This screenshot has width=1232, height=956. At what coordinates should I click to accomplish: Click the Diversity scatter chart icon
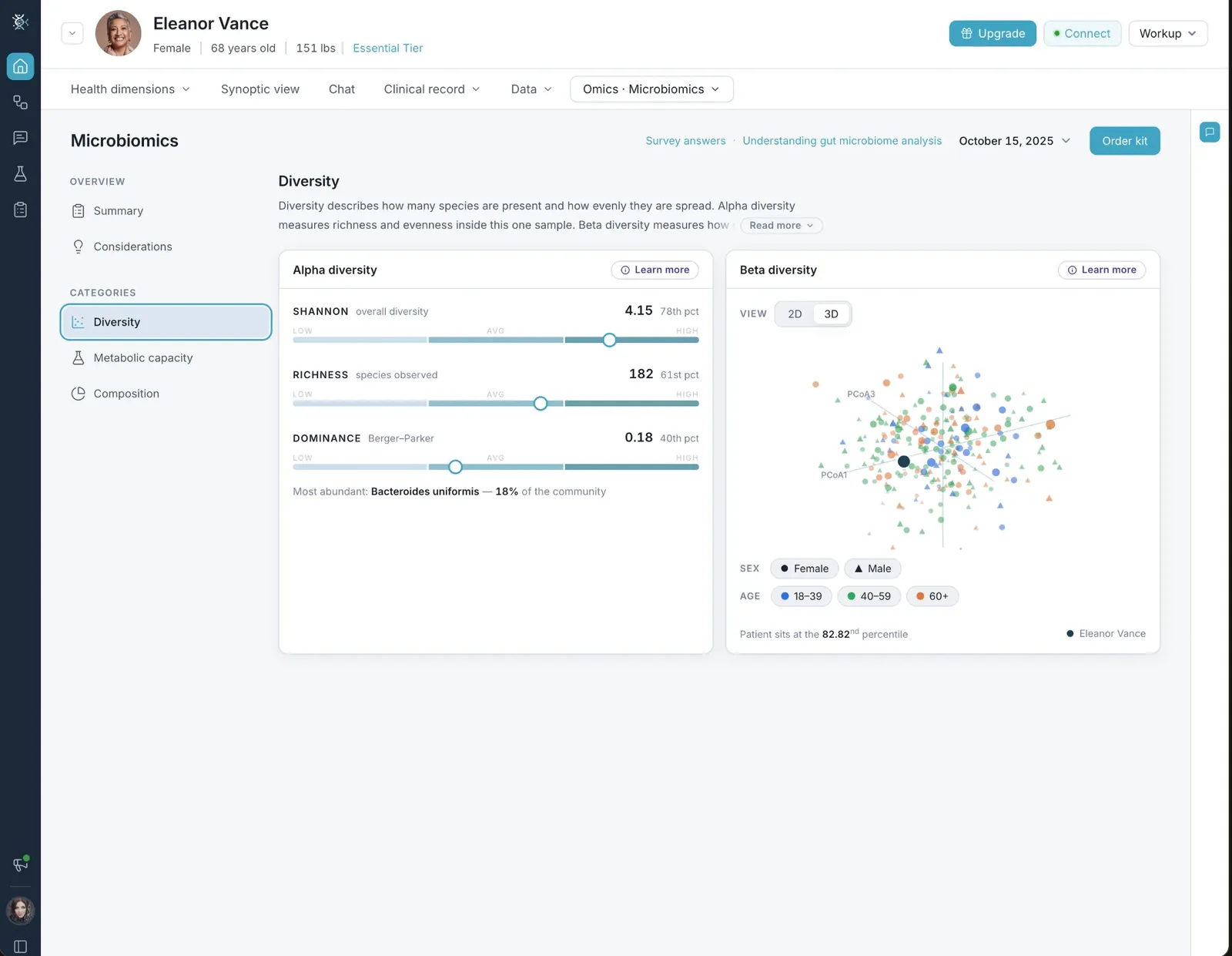[78, 322]
